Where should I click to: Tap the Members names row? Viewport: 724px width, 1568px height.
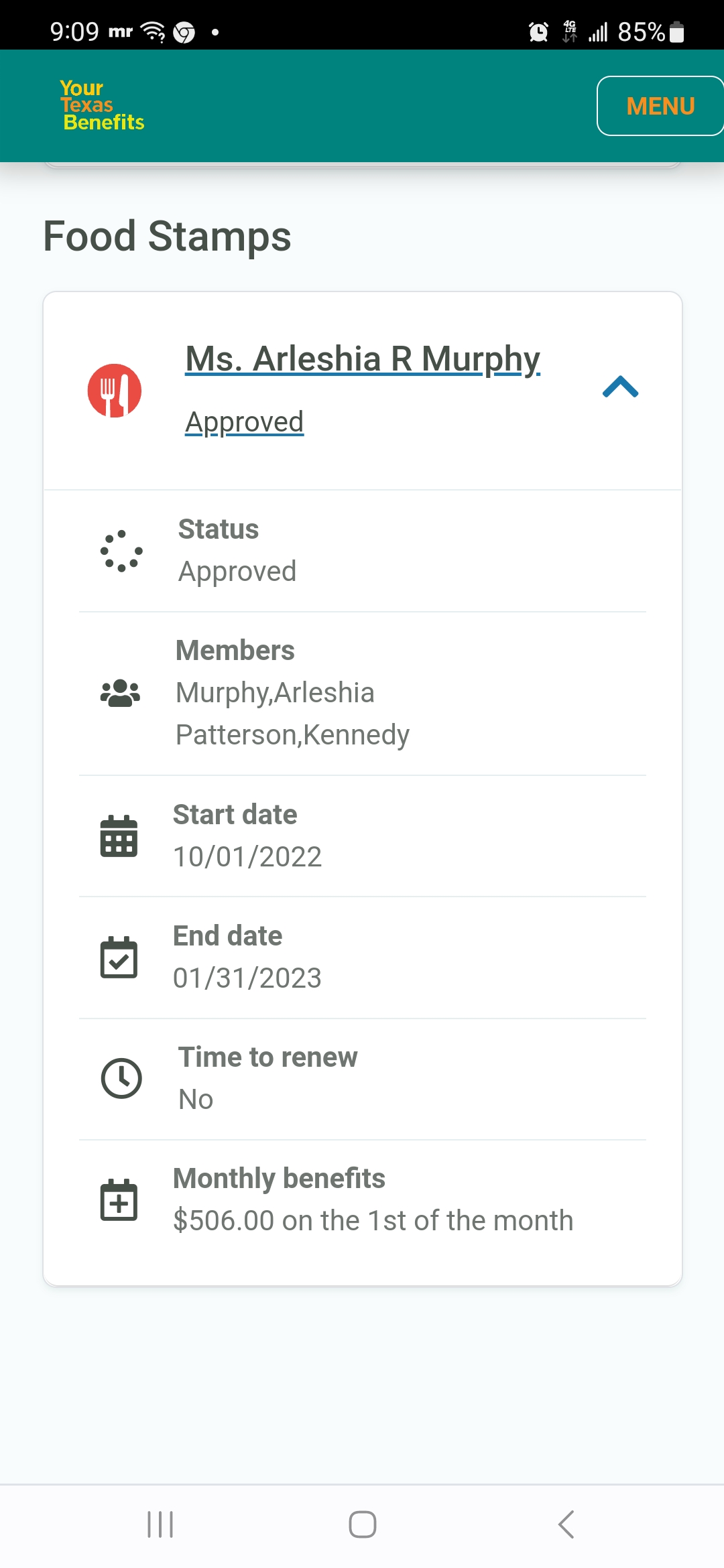[x=363, y=694]
